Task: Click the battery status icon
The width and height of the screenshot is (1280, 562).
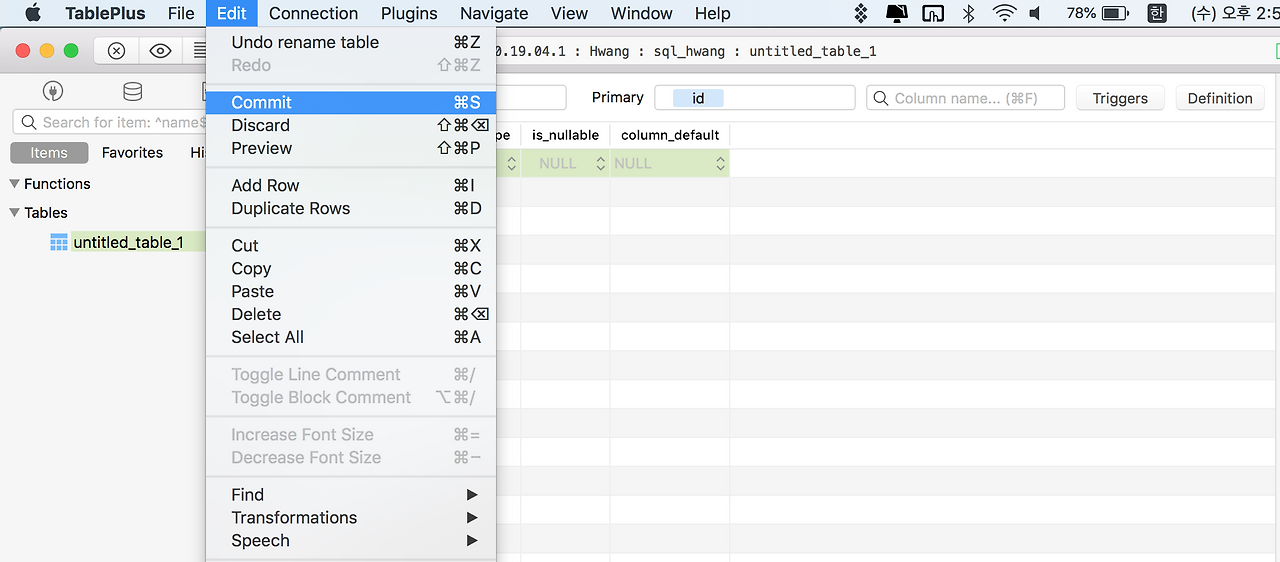Action: click(1116, 13)
